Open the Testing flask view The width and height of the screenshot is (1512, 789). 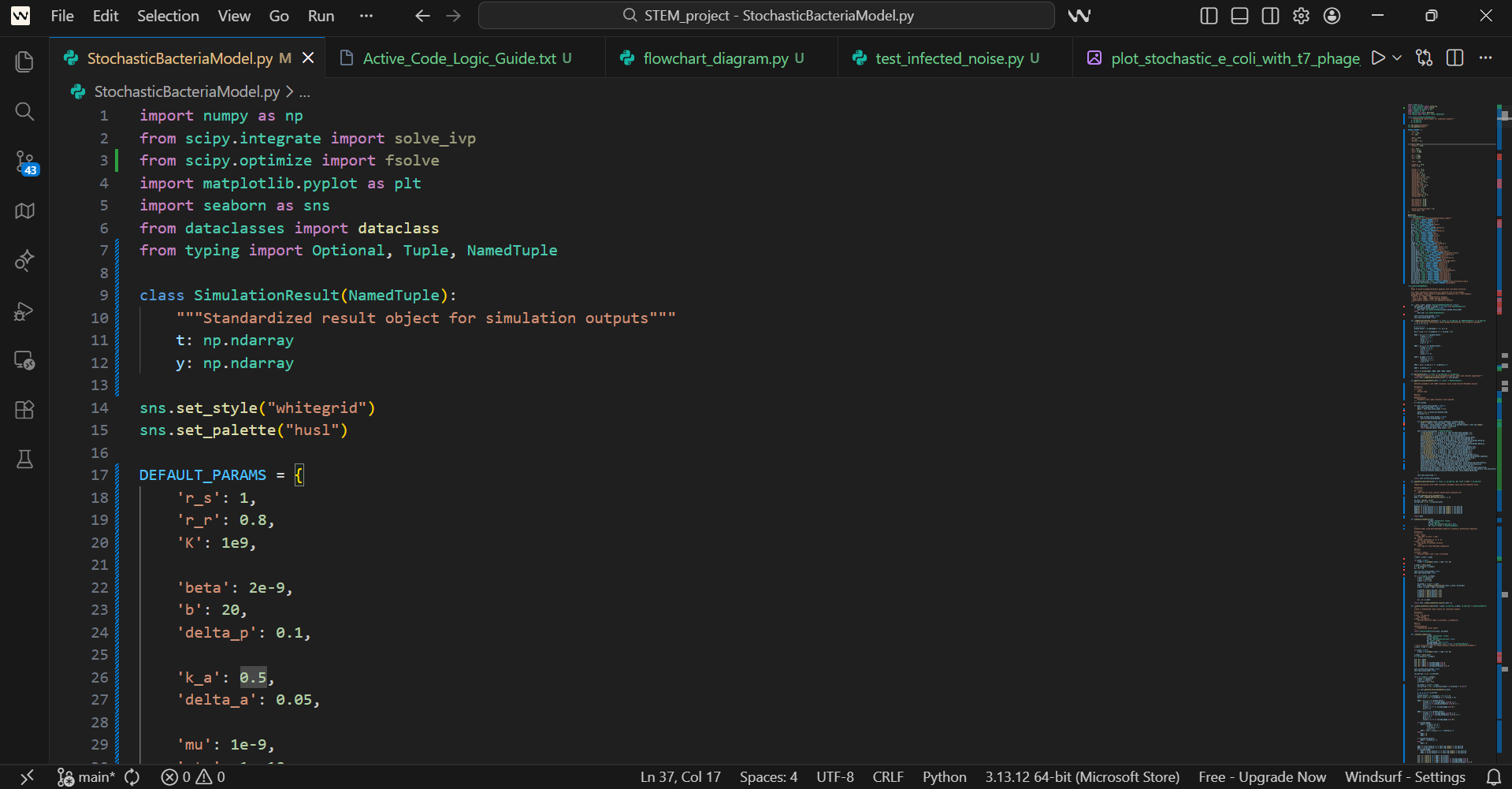point(24,460)
